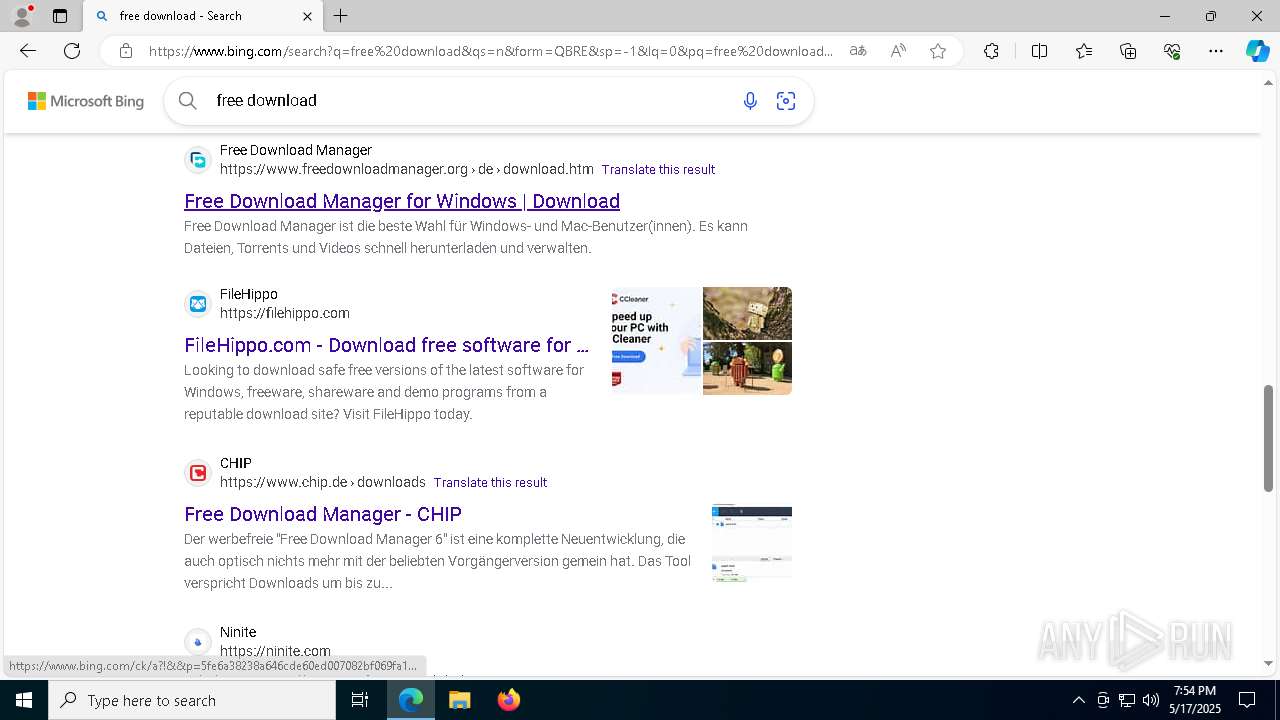Click the address bar URL
This screenshot has height=720, width=1280.
pos(490,51)
